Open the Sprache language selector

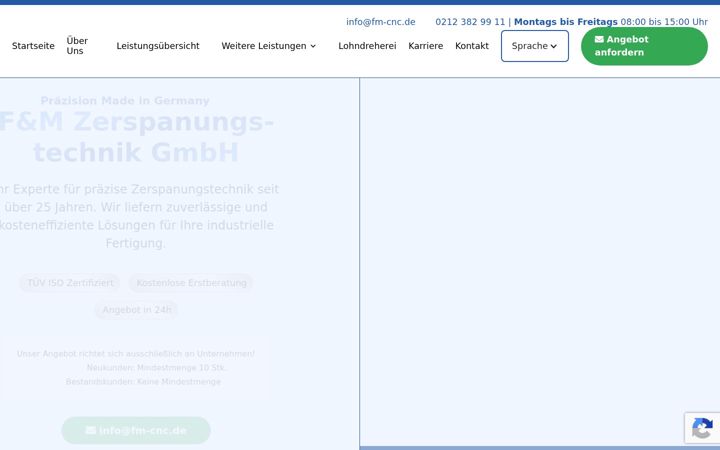(x=534, y=46)
